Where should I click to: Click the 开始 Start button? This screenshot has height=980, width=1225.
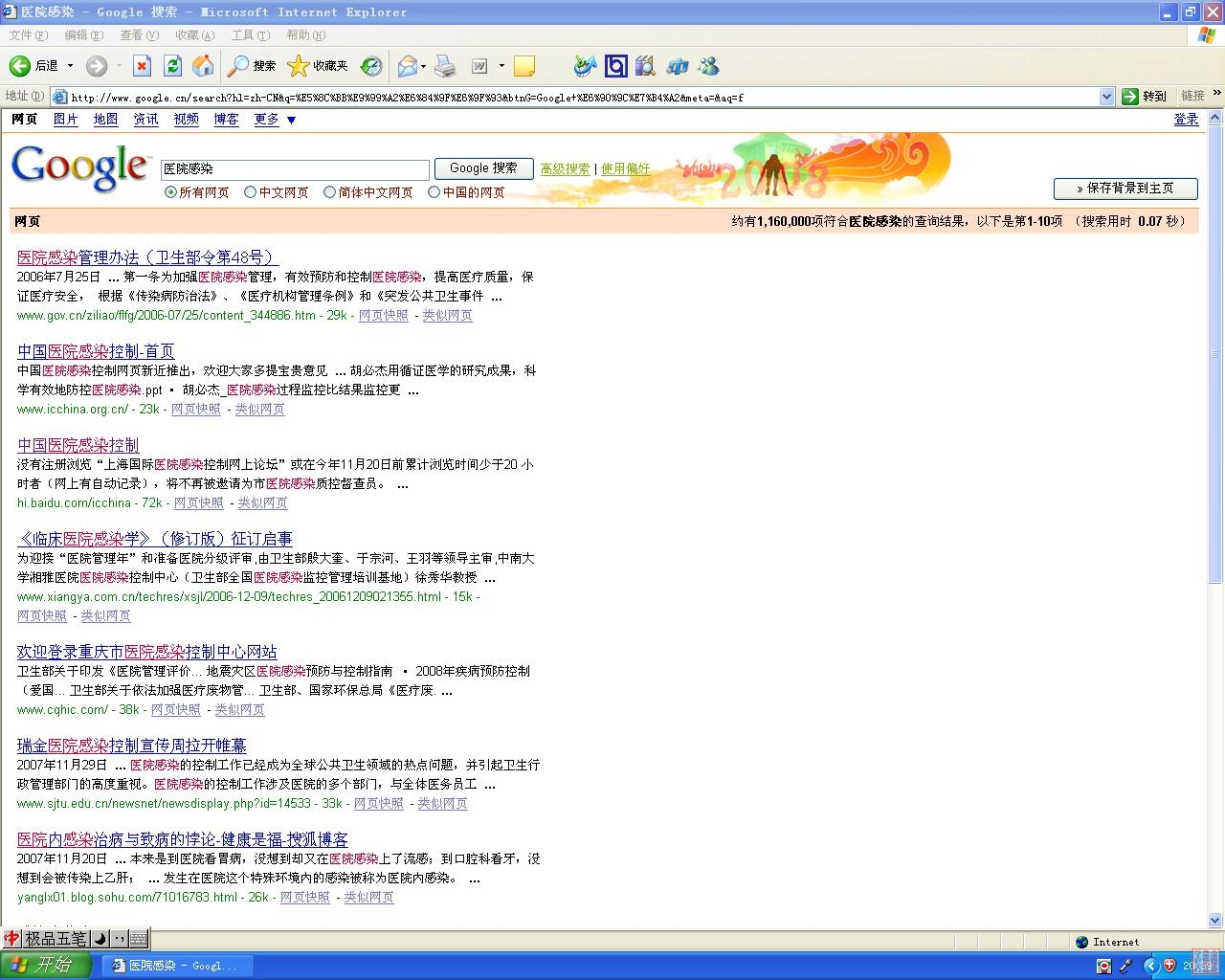(45, 966)
